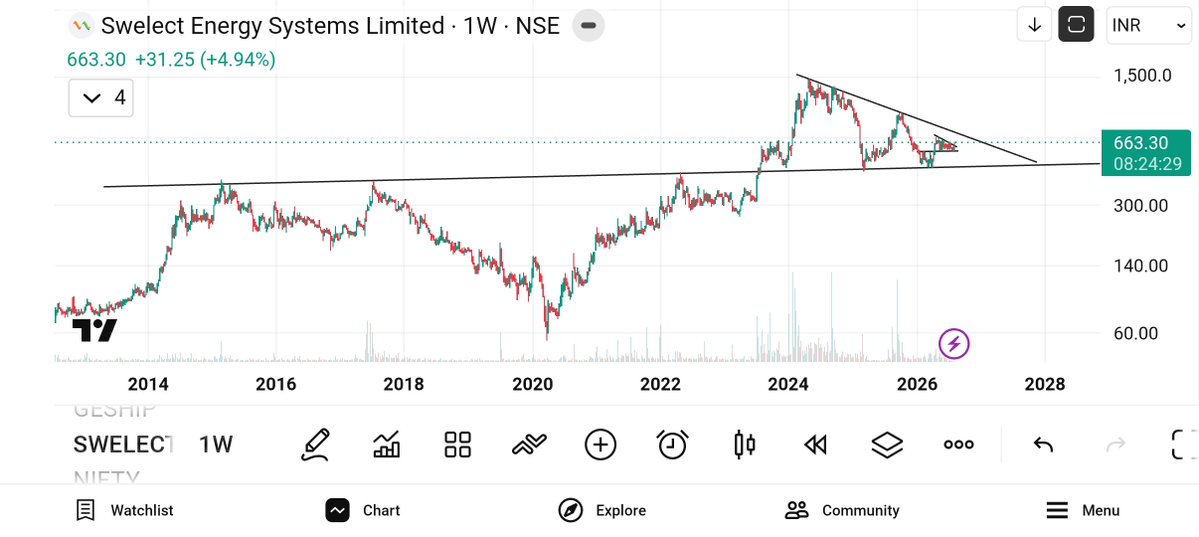1199x537 pixels.
Task: Click the minus symbol badge after NSE
Action: click(588, 25)
